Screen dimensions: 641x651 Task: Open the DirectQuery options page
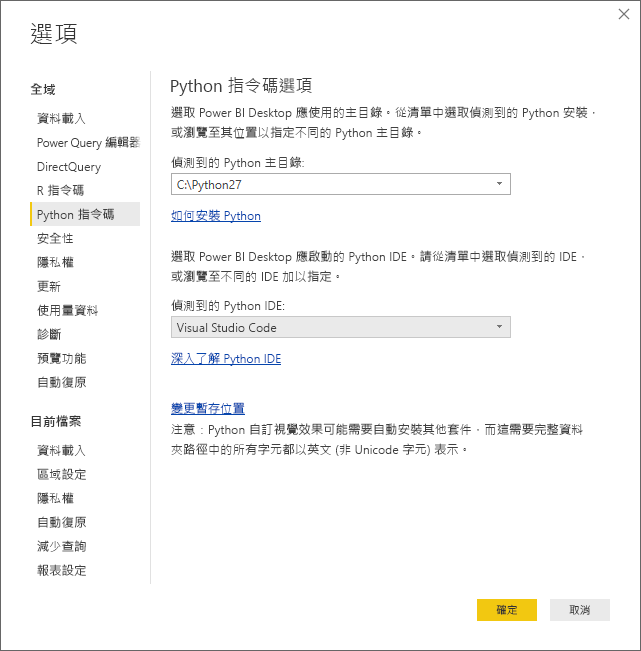pos(69,167)
